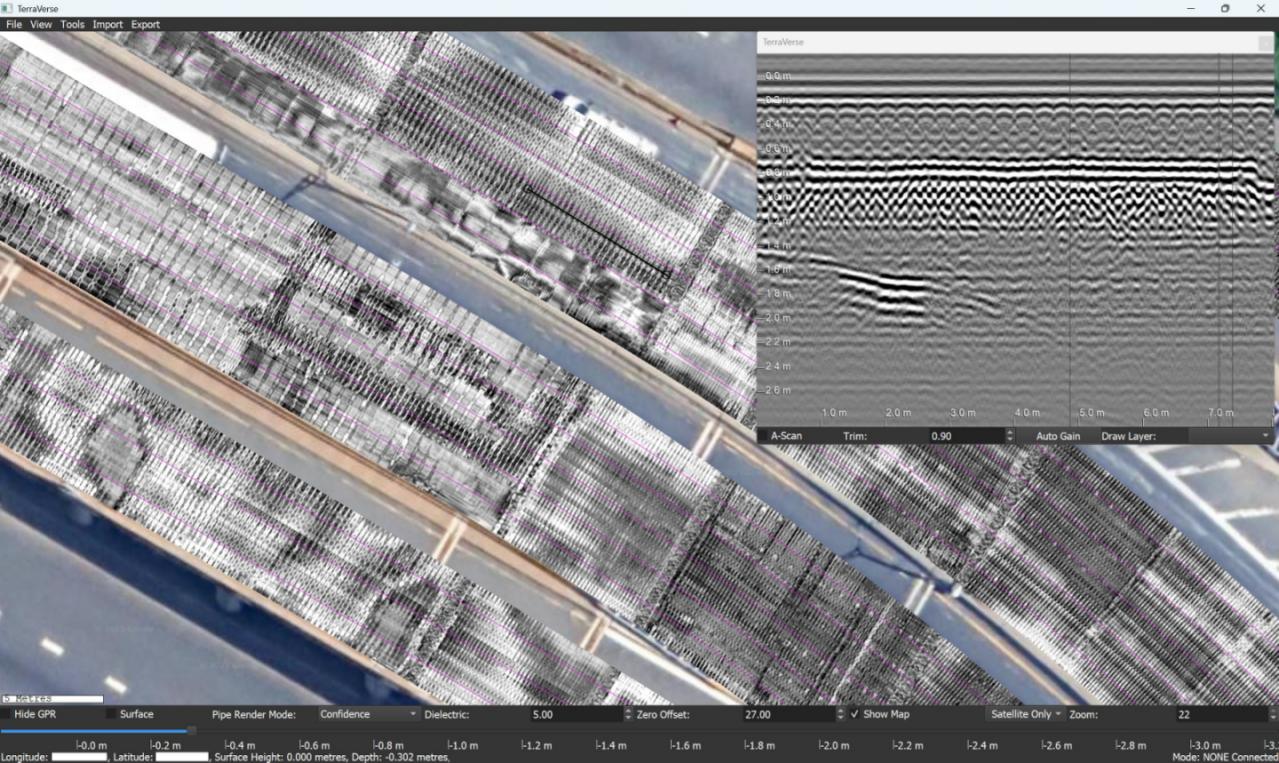Open the Tools menu
Image resolution: width=1279 pixels, height=763 pixels.
pos(72,24)
